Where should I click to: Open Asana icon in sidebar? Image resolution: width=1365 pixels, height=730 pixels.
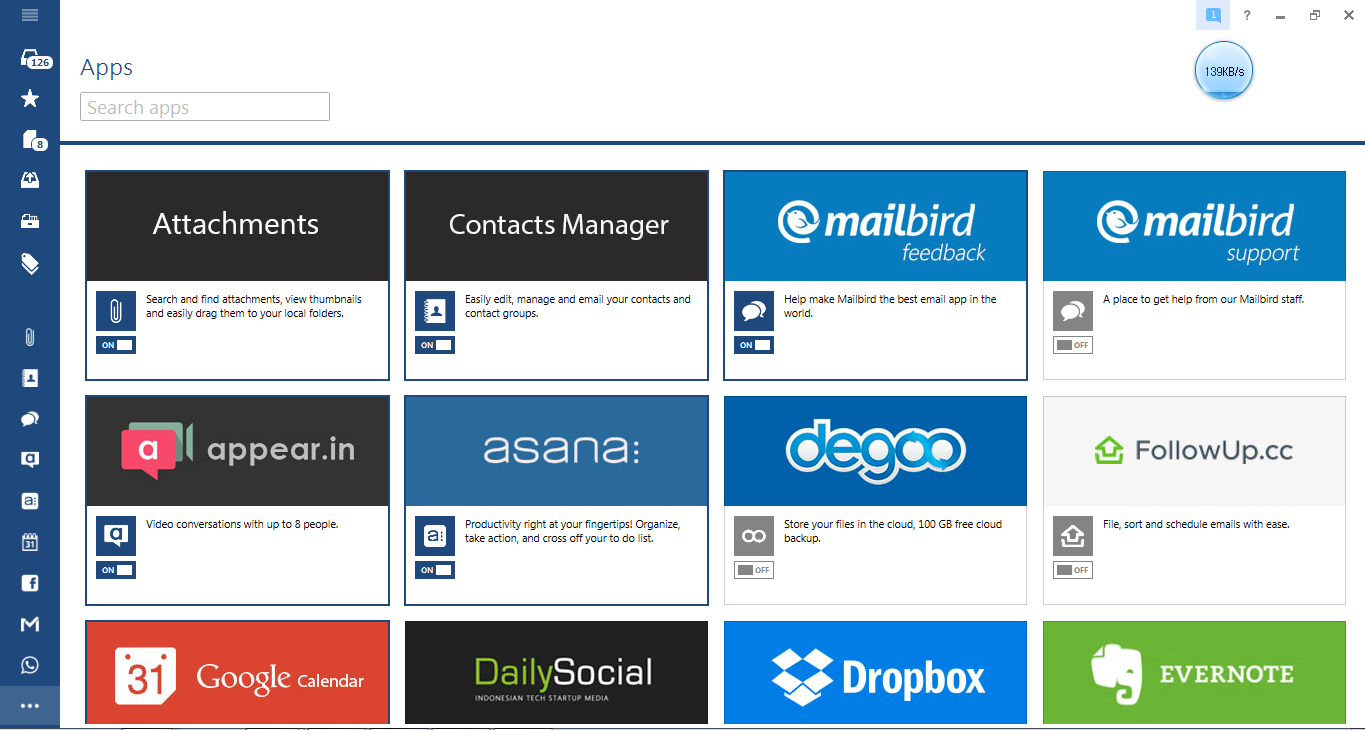coord(30,501)
